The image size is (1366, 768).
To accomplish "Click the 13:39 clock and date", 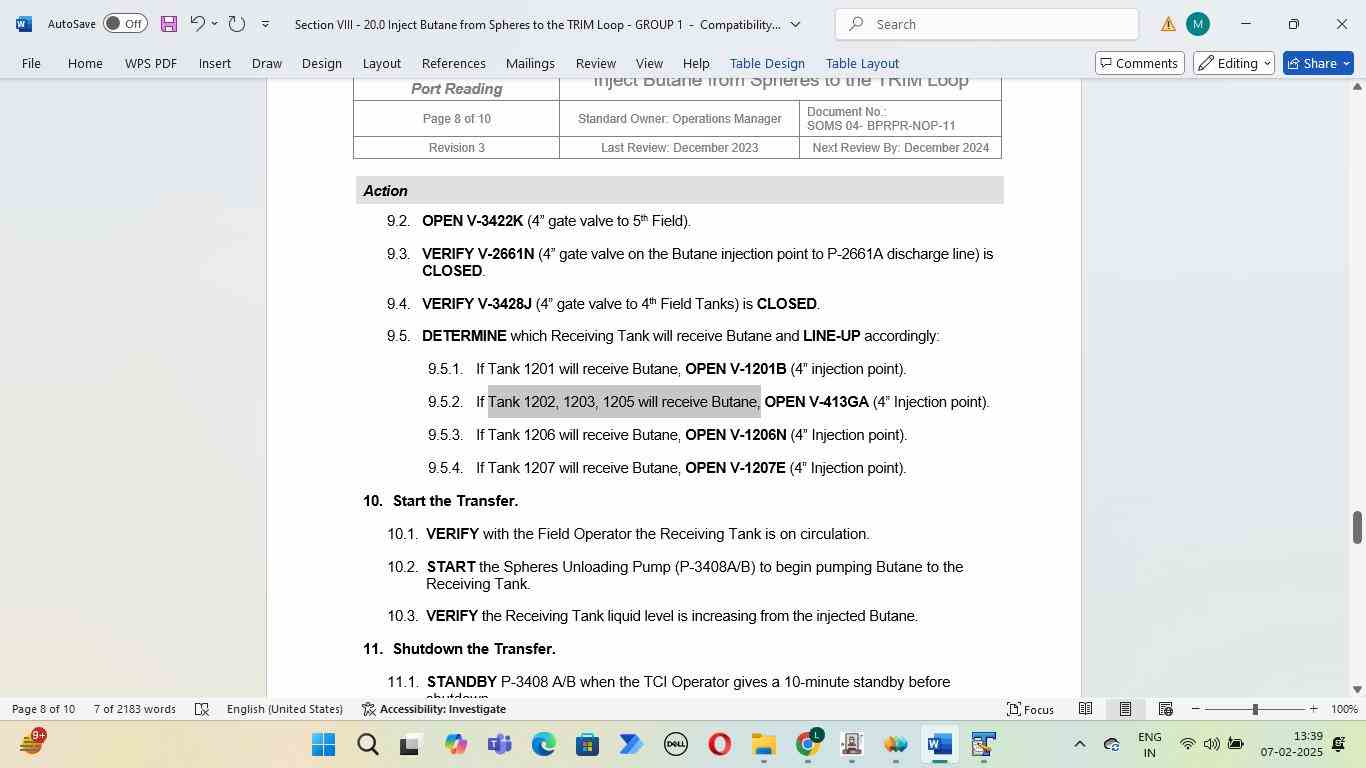I will coord(1291,744).
